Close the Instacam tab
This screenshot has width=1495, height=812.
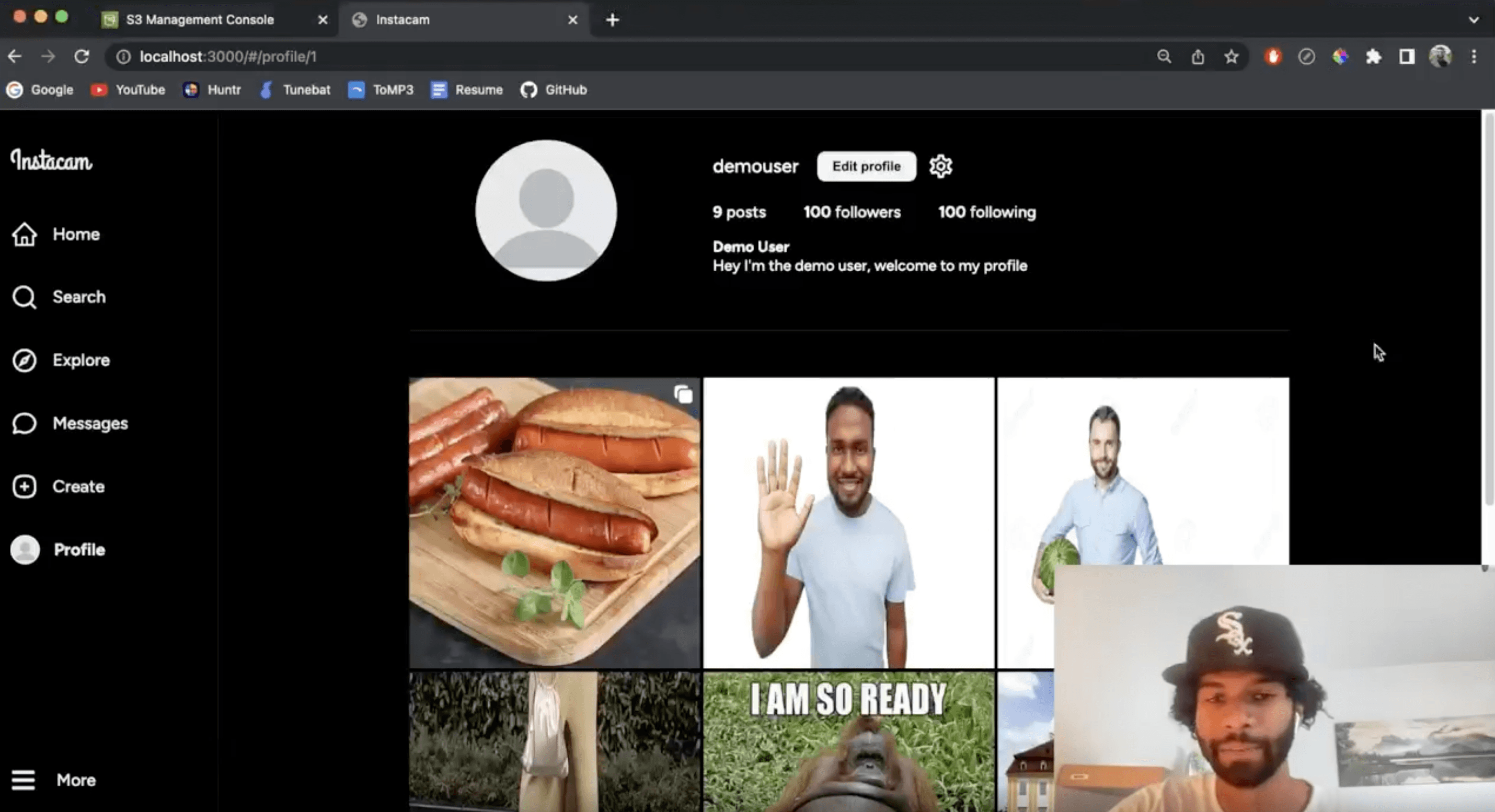click(572, 20)
